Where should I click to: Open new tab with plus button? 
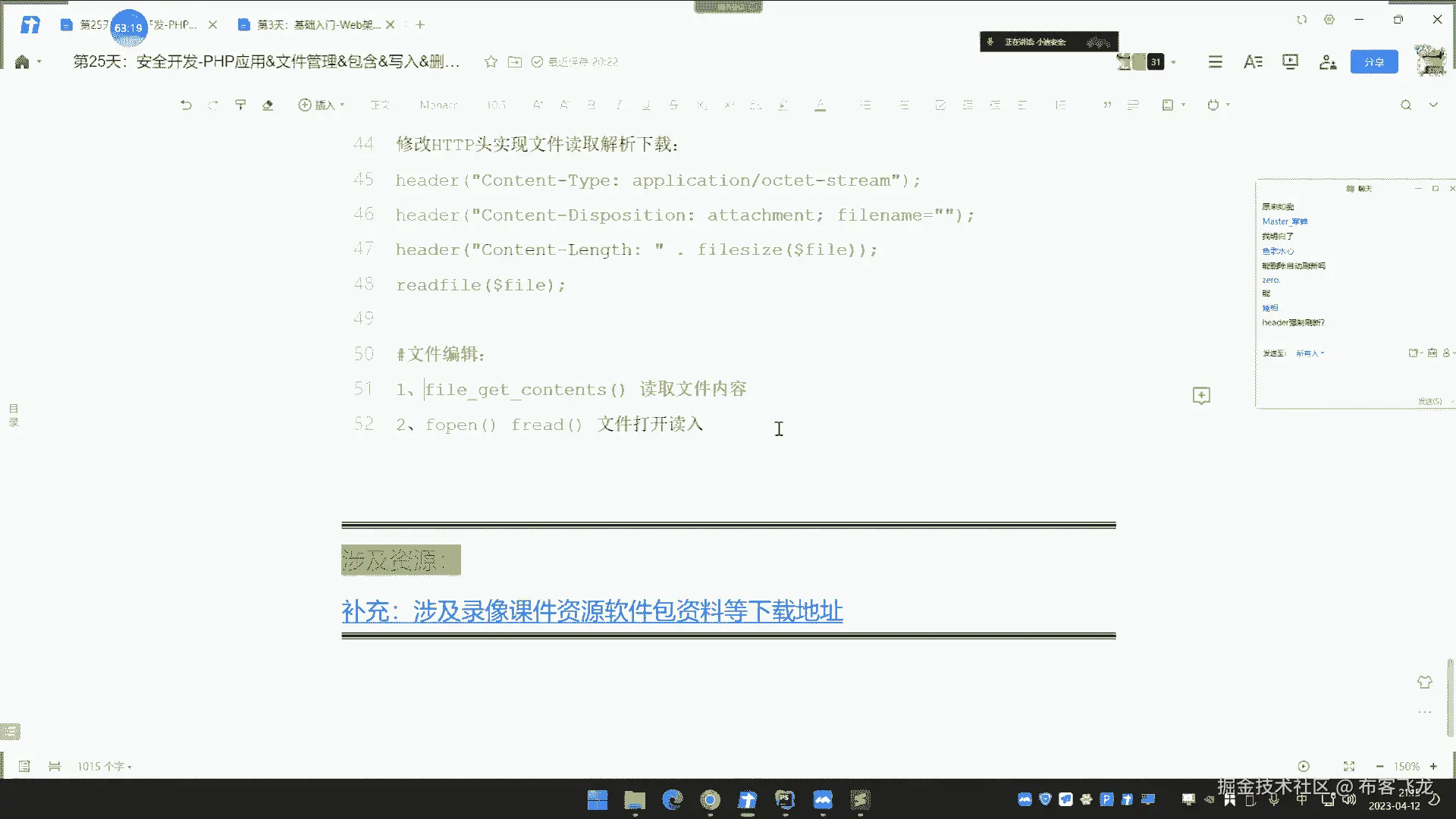click(420, 25)
